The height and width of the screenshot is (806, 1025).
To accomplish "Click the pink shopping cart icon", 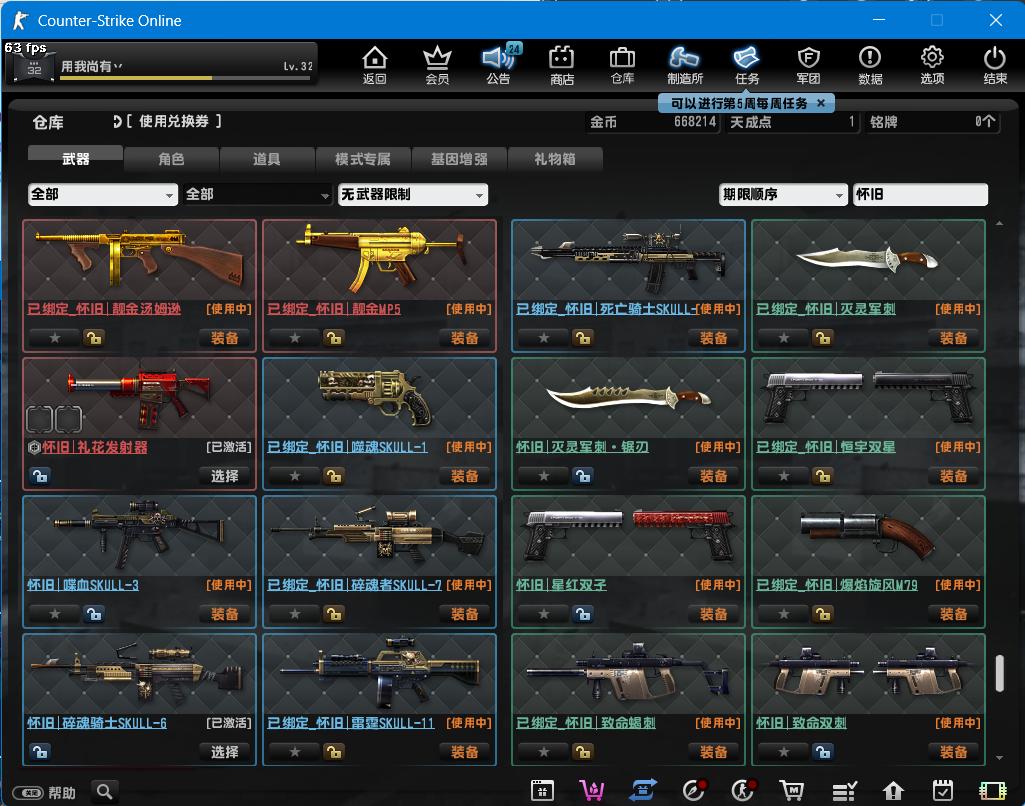I will pyautogui.click(x=592, y=790).
